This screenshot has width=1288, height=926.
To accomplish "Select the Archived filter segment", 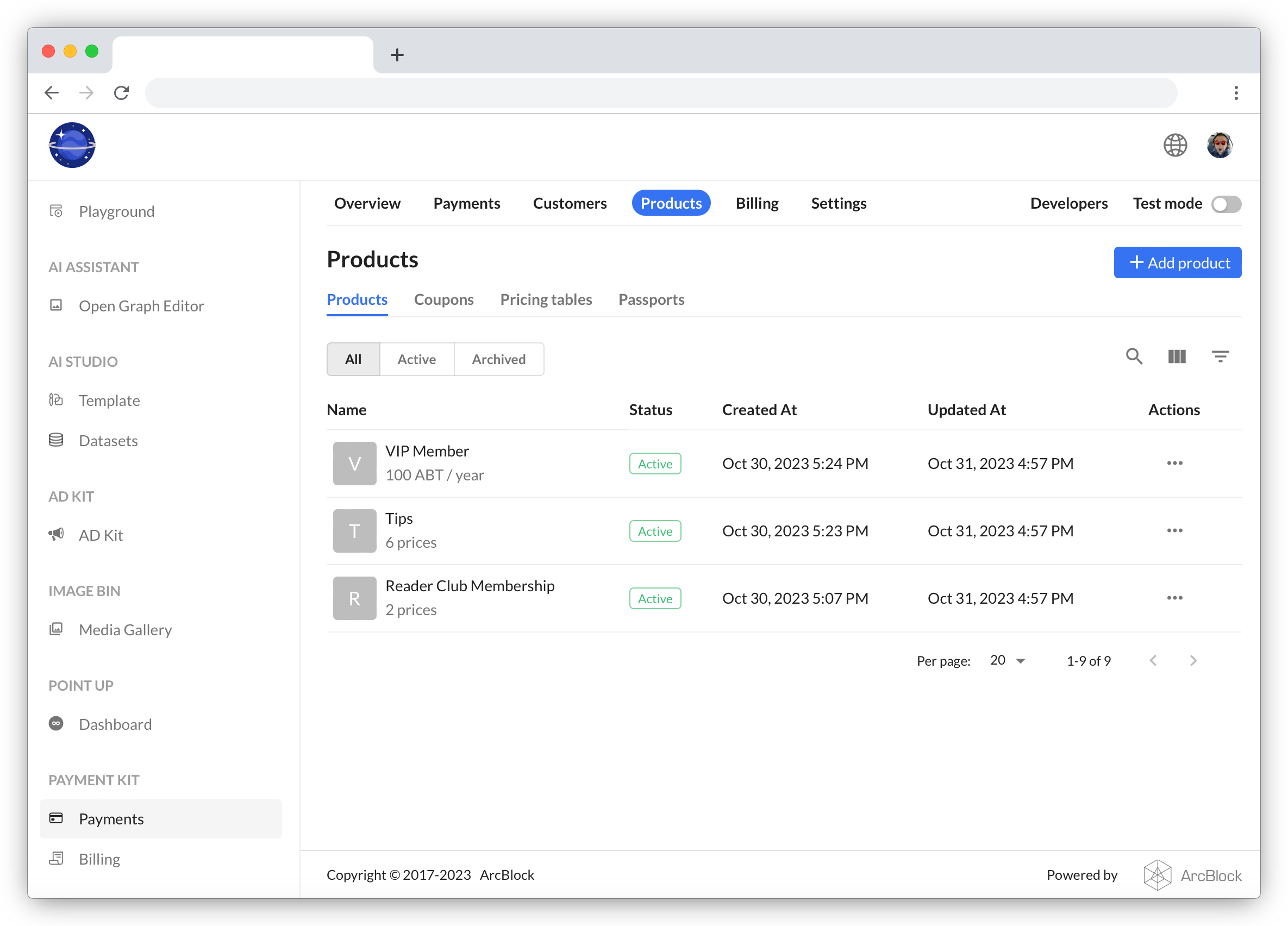I will [498, 359].
